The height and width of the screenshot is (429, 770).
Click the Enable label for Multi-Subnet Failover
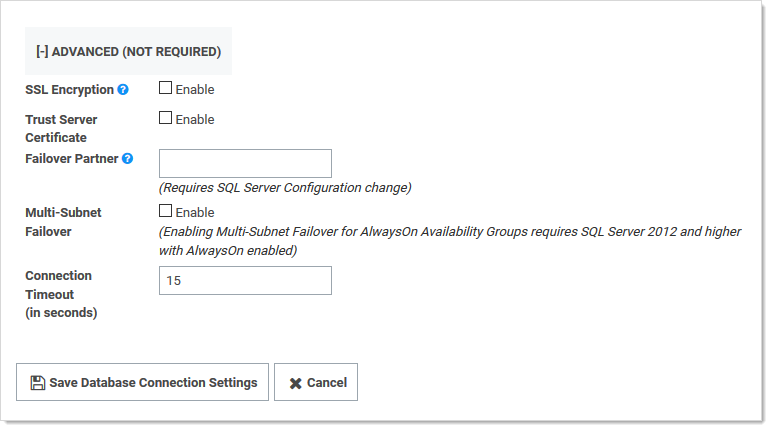195,213
